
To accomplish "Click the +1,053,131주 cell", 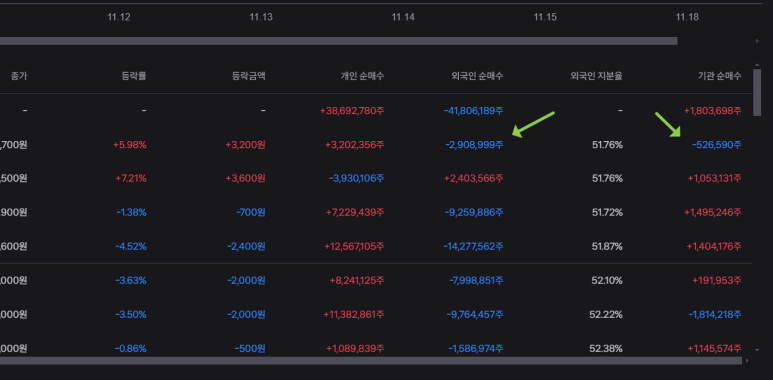I will tap(714, 178).
